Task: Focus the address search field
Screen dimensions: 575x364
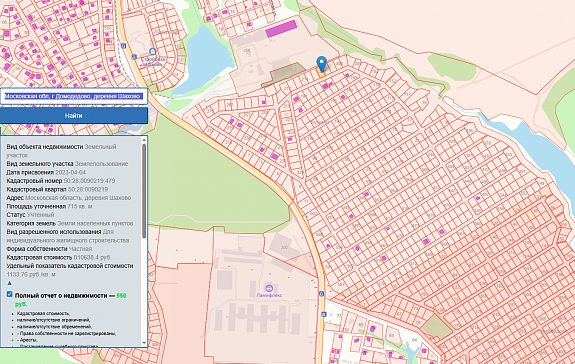Action: [73, 96]
